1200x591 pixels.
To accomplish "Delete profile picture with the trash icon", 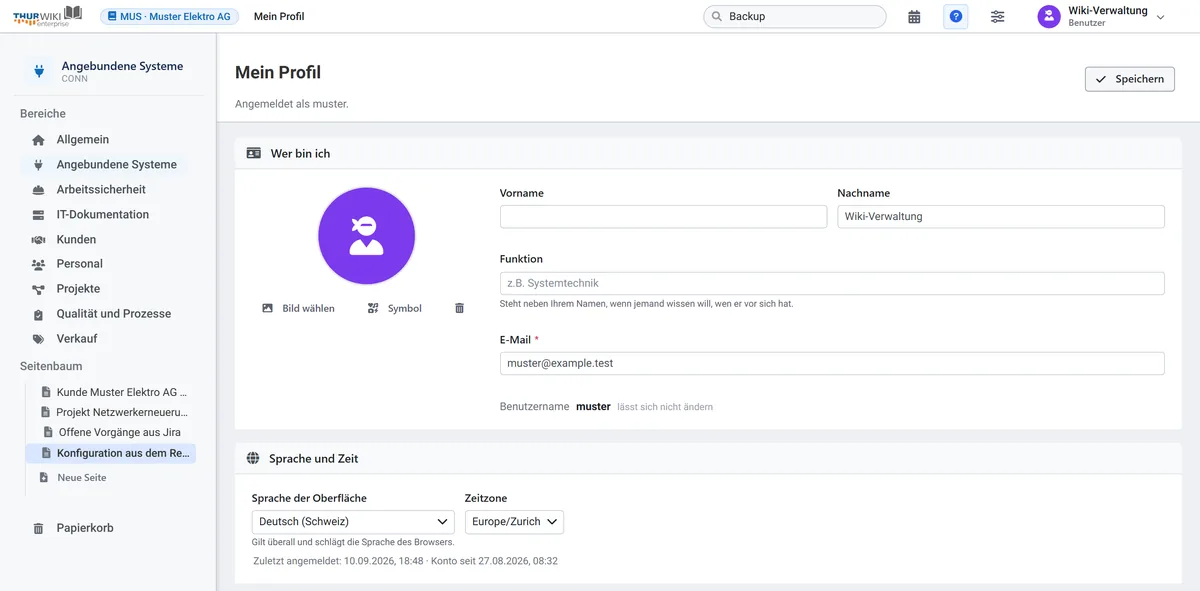I will coord(459,308).
